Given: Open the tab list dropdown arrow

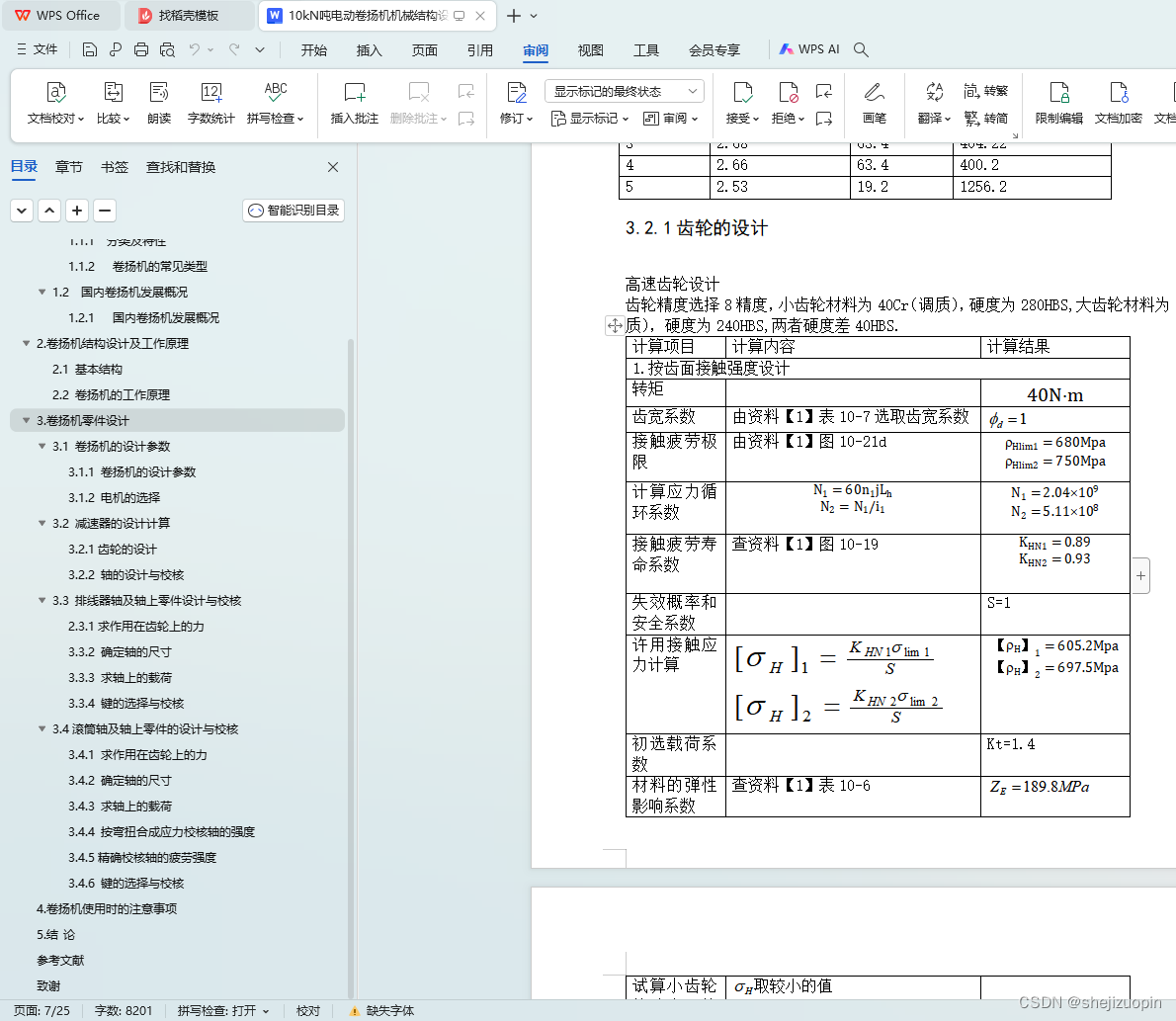Looking at the screenshot, I should [x=534, y=16].
